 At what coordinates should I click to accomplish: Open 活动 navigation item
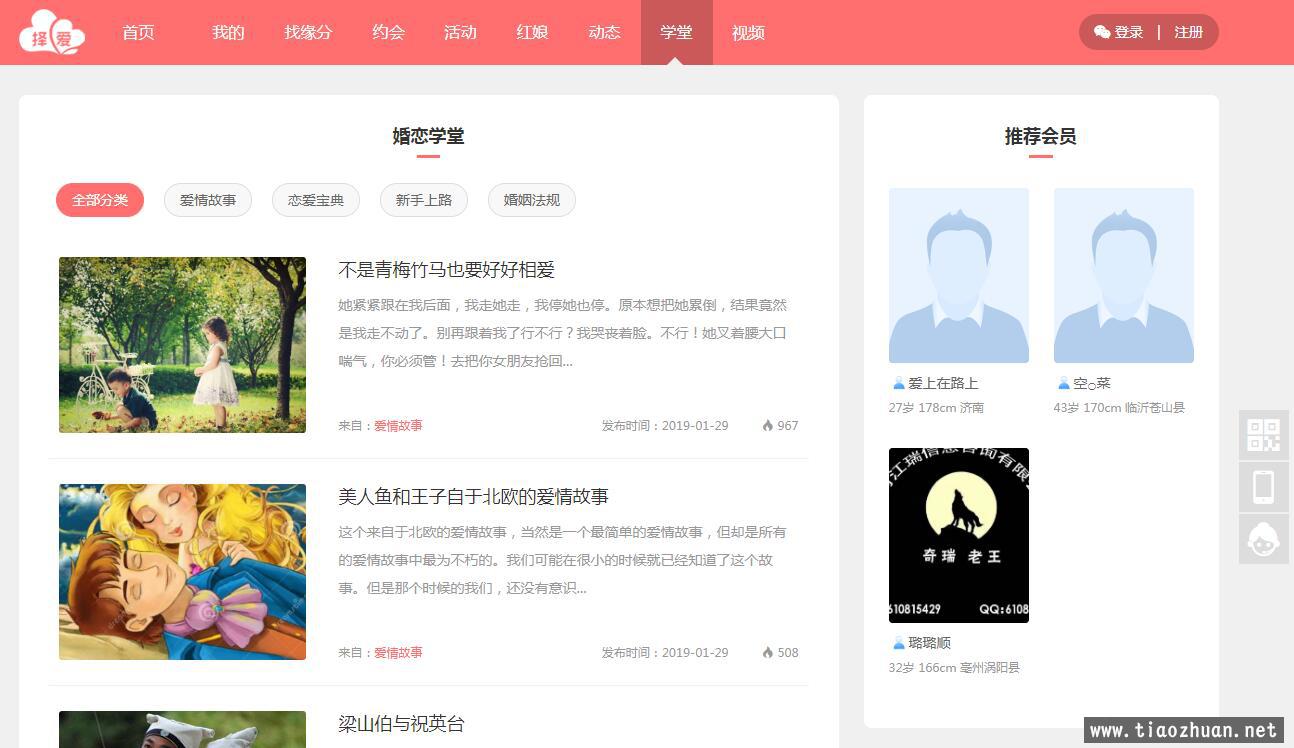[x=460, y=32]
